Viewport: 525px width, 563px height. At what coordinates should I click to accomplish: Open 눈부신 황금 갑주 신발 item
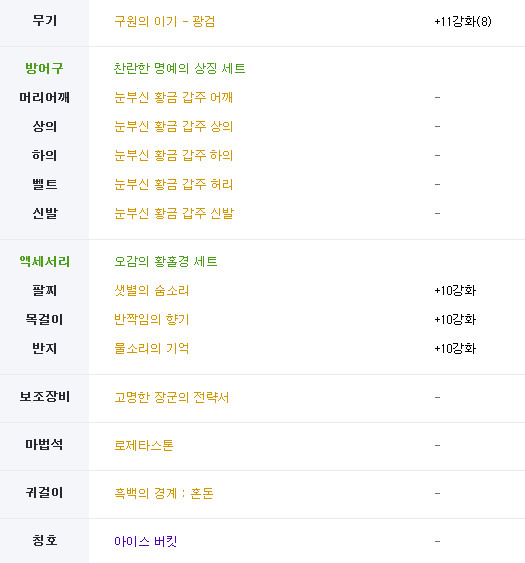[174, 213]
